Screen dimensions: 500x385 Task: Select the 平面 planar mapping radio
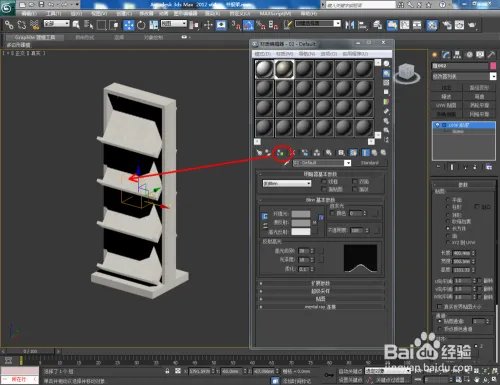coord(448,200)
